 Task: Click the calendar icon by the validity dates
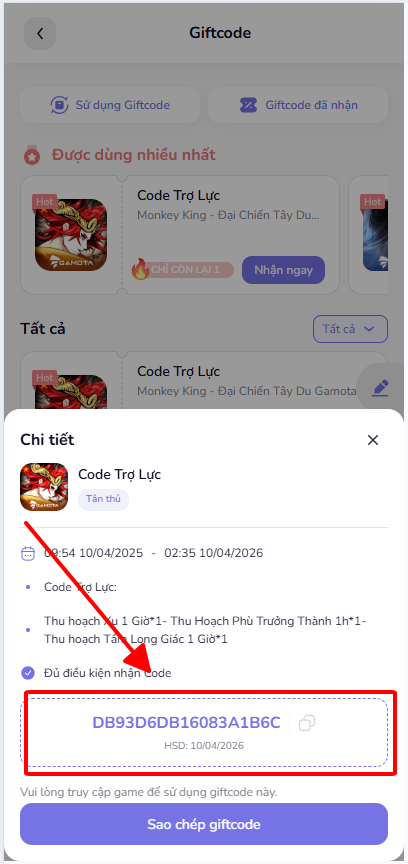(28, 553)
